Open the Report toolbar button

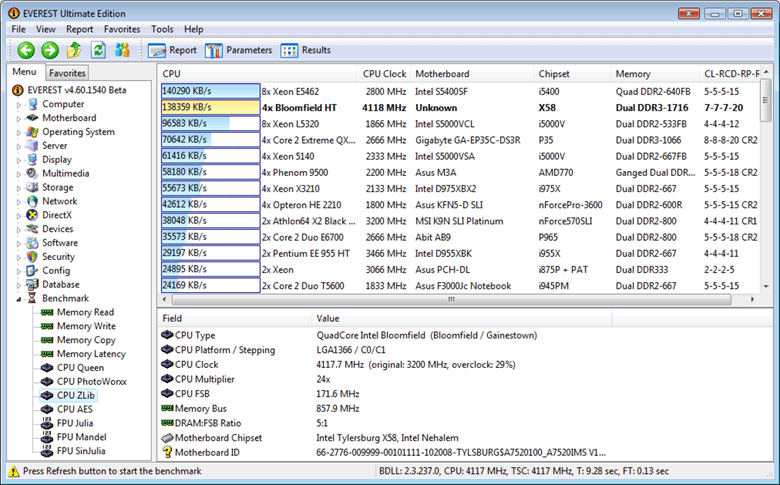(172, 50)
